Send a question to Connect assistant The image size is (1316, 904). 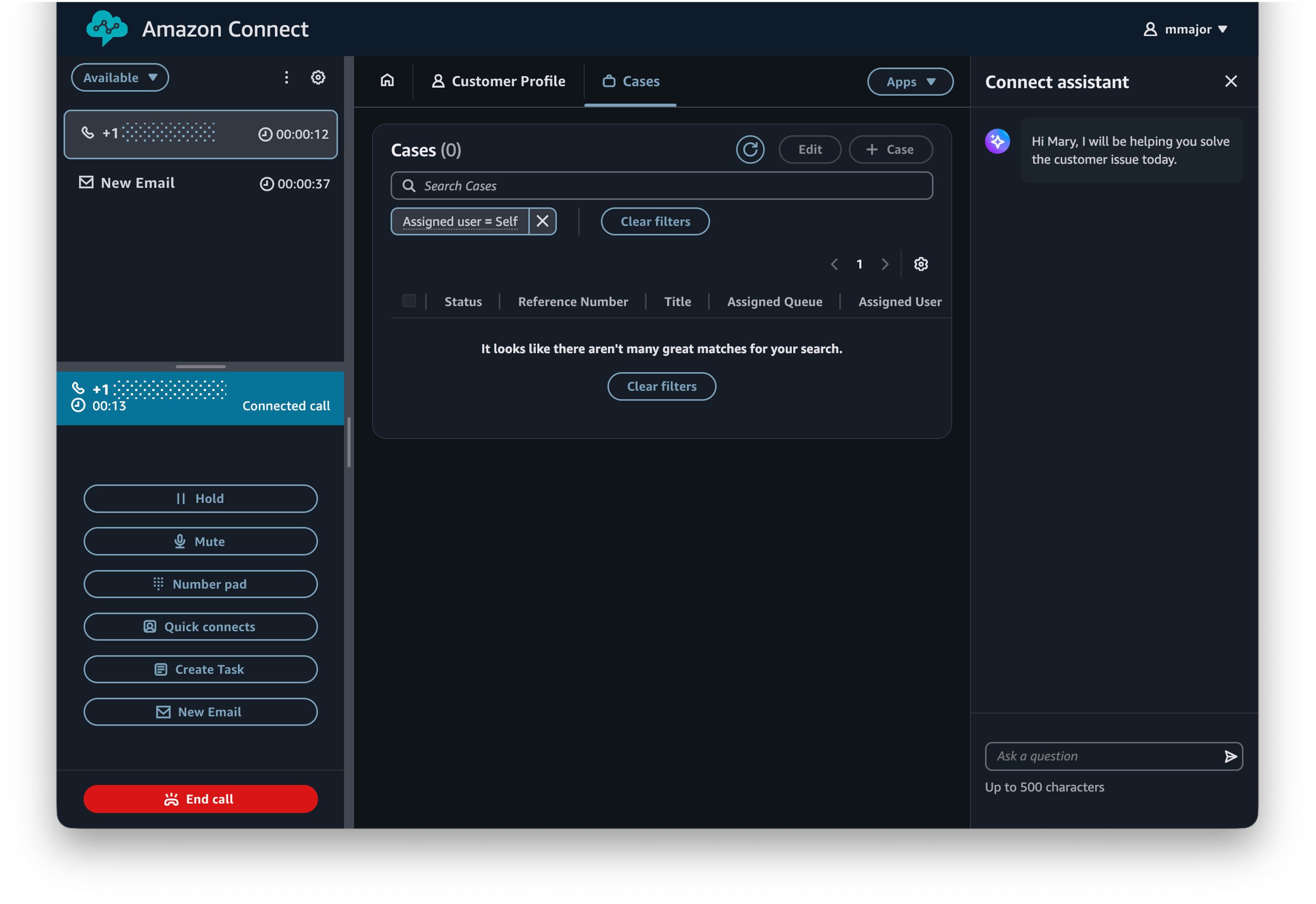(1230, 756)
